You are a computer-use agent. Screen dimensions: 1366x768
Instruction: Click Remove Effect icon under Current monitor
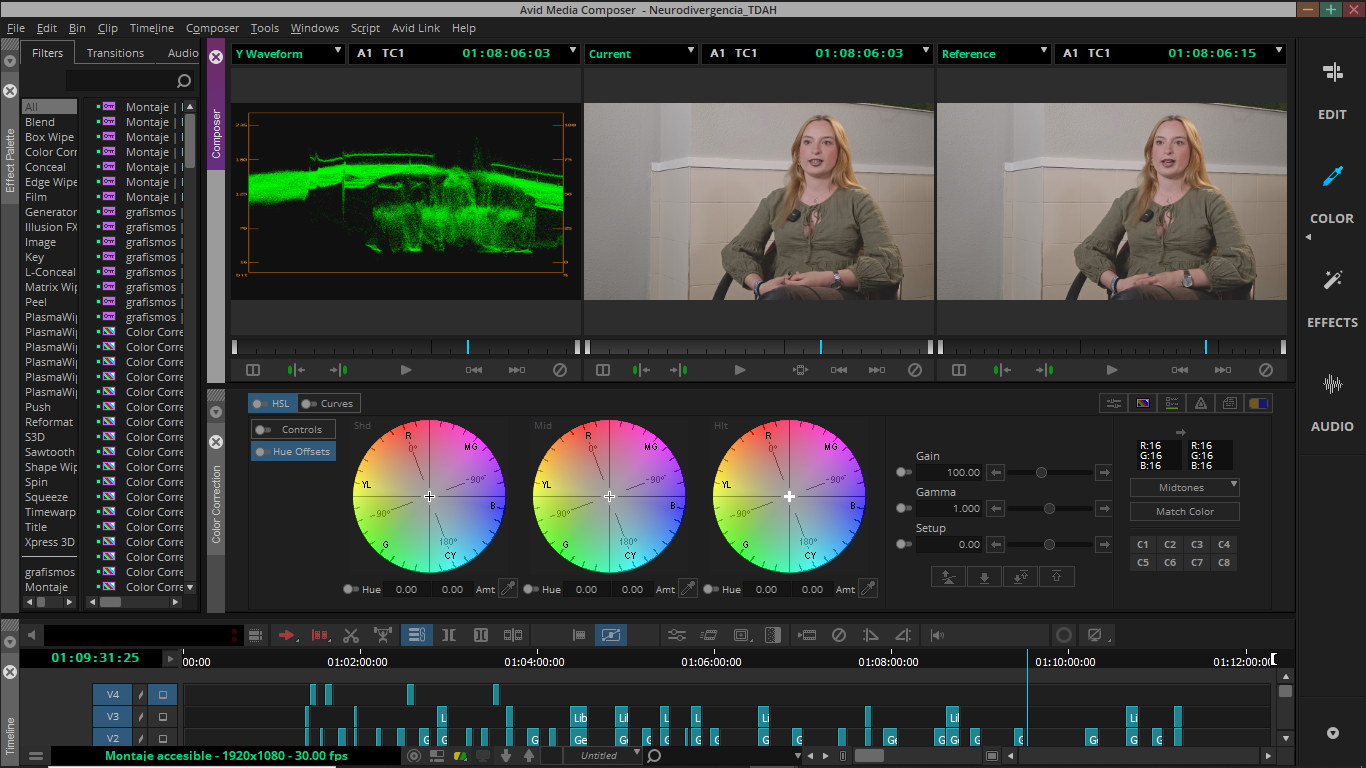click(x=914, y=370)
